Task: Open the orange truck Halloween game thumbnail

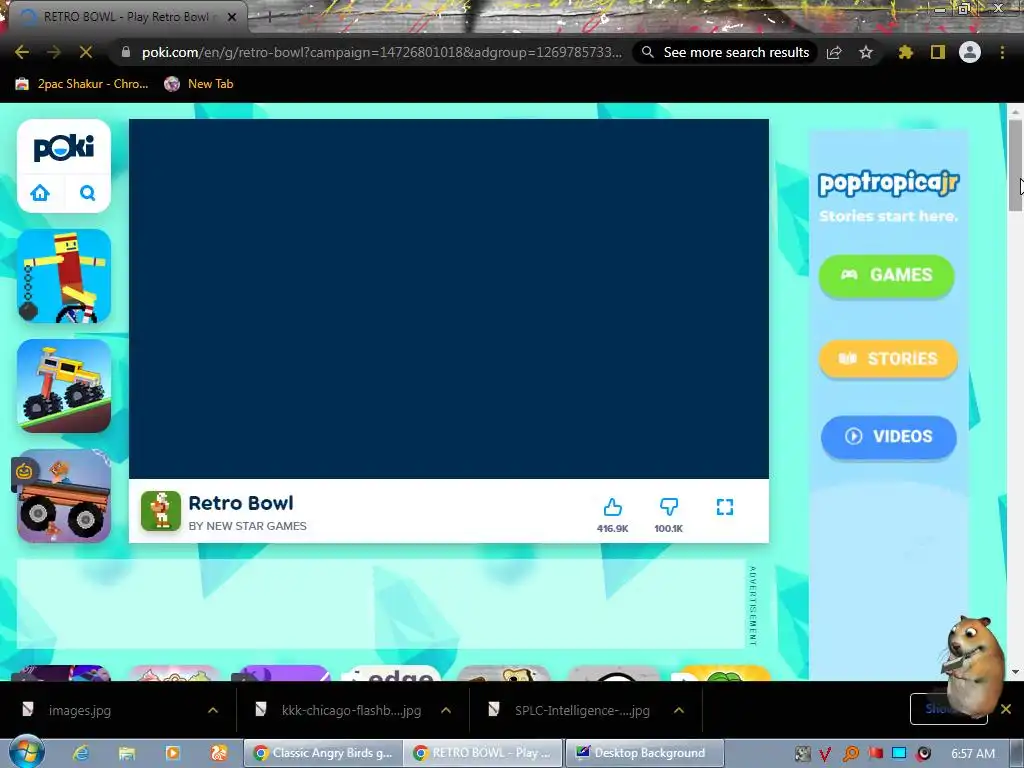Action: [x=64, y=496]
